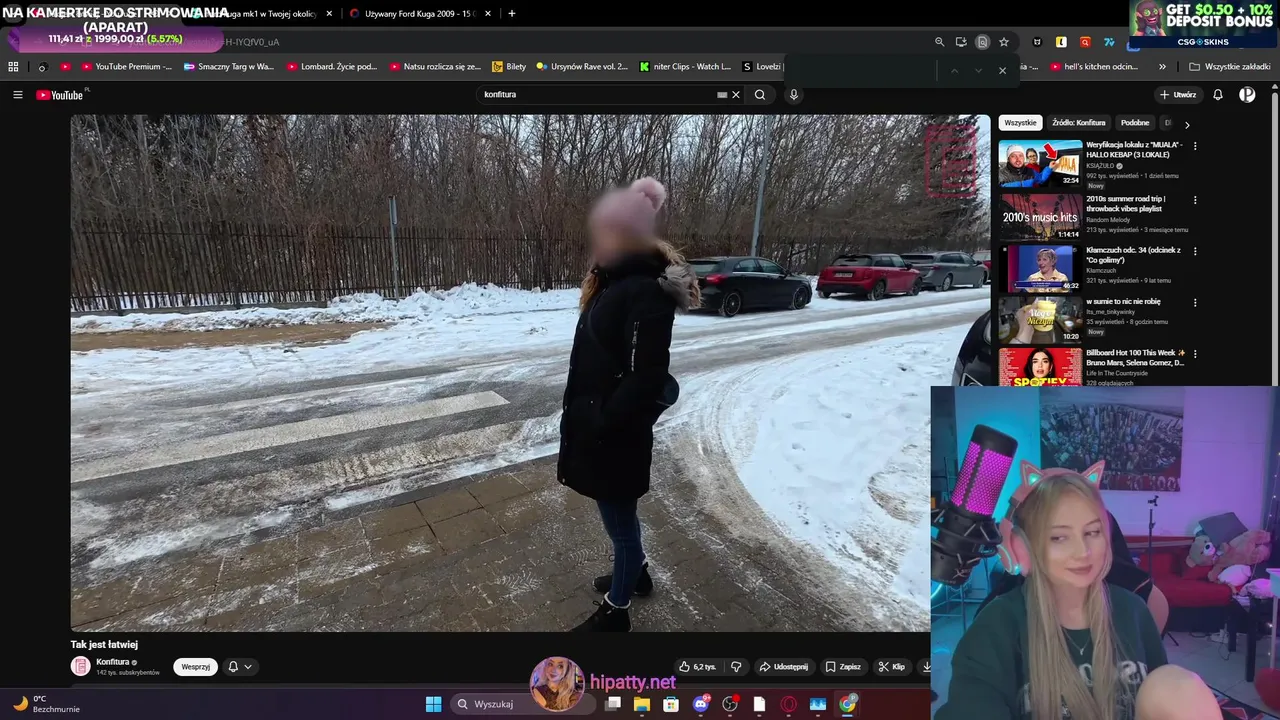Open the YouTube account avatar menu

tap(1247, 95)
